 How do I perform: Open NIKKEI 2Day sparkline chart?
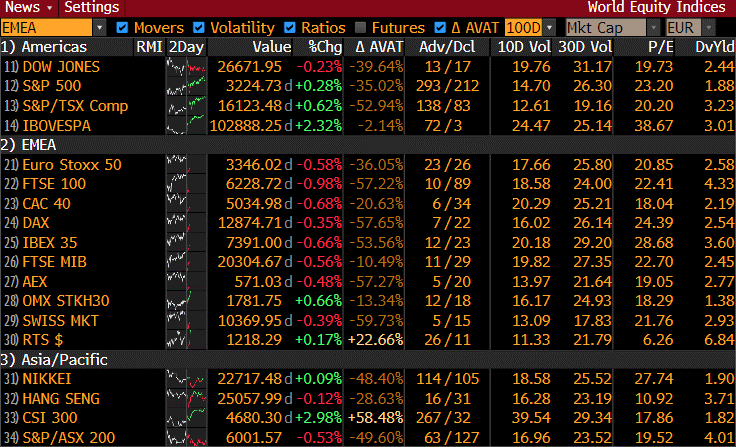tap(187, 378)
